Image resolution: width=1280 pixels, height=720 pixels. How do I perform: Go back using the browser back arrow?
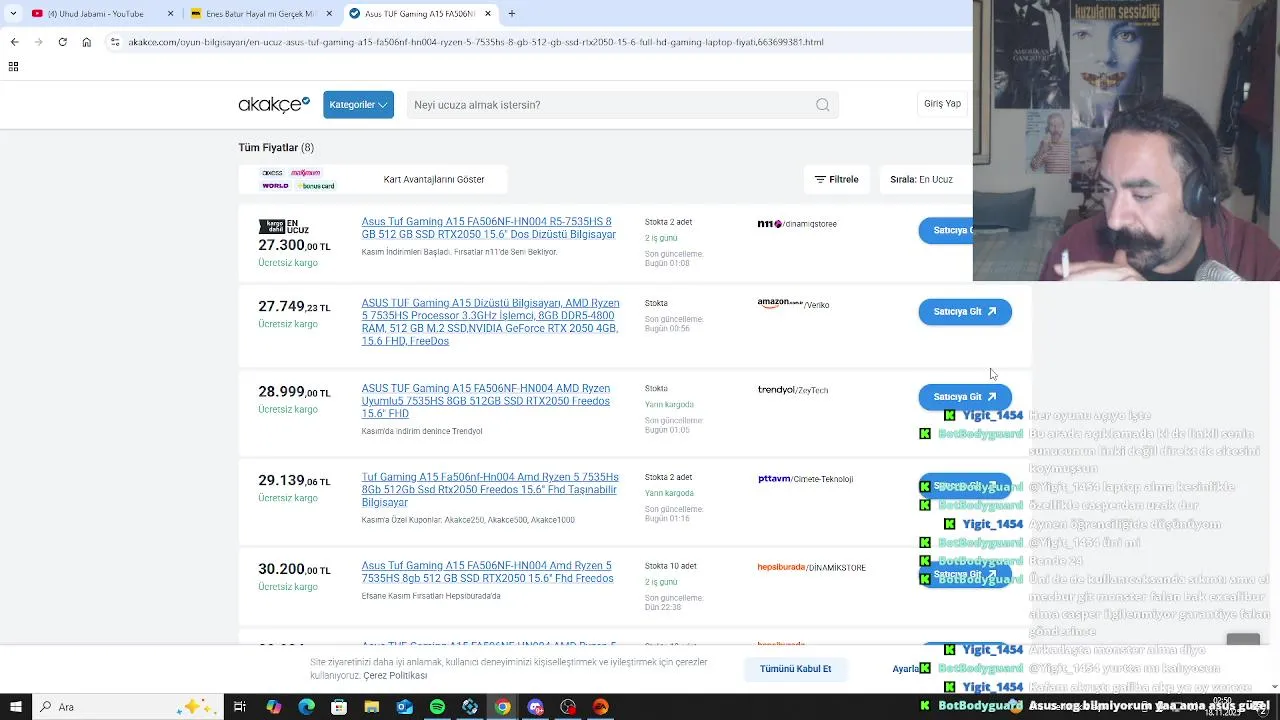pyautogui.click(x=14, y=42)
